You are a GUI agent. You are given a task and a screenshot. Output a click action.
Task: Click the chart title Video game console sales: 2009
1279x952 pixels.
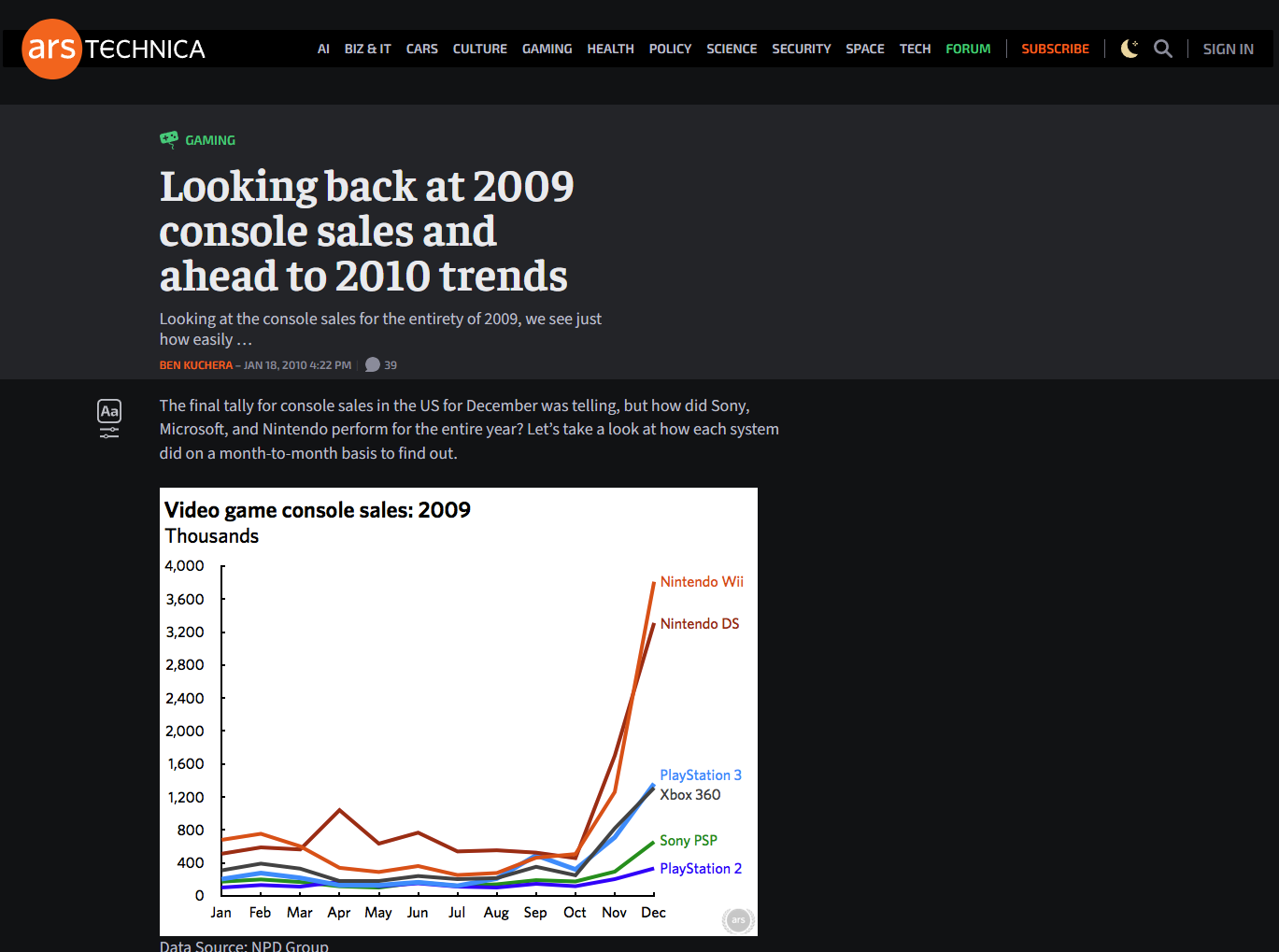tap(318, 510)
